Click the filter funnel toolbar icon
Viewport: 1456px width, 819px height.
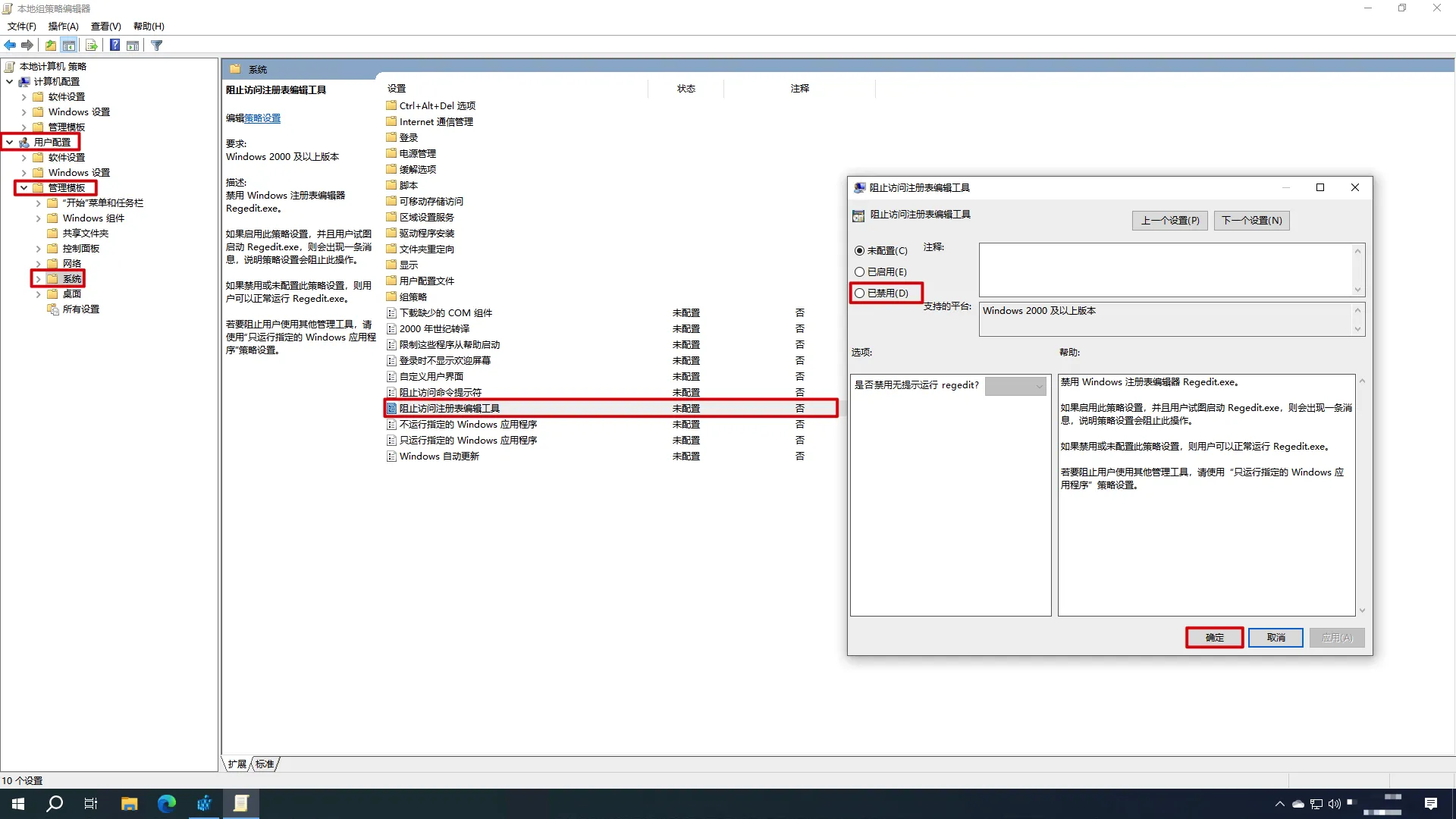pos(157,45)
